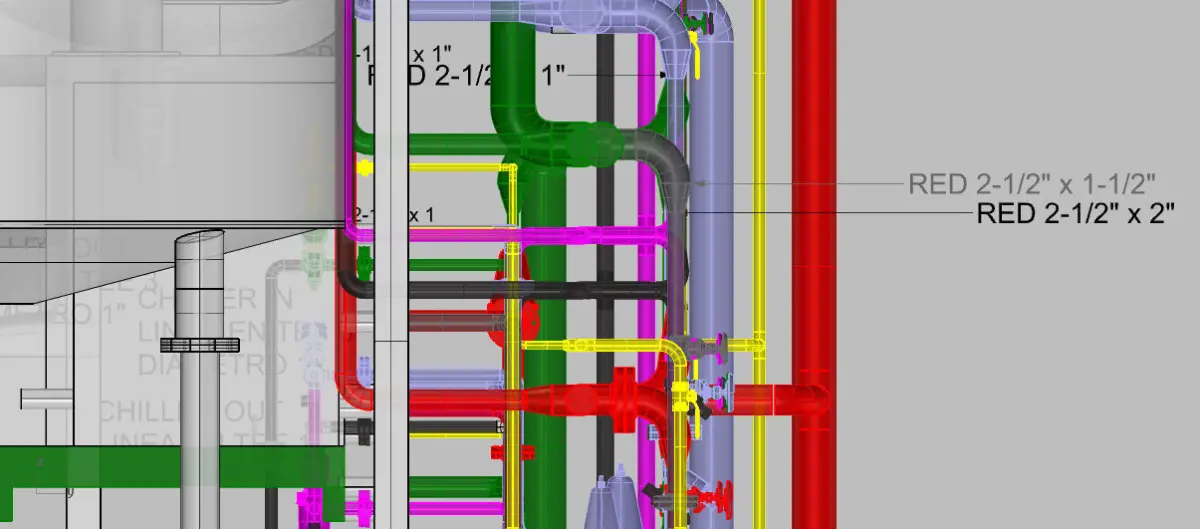Select the gray RED 2-1/2" x 1-1/2" label
This screenshot has width=1200, height=529.
(1032, 184)
